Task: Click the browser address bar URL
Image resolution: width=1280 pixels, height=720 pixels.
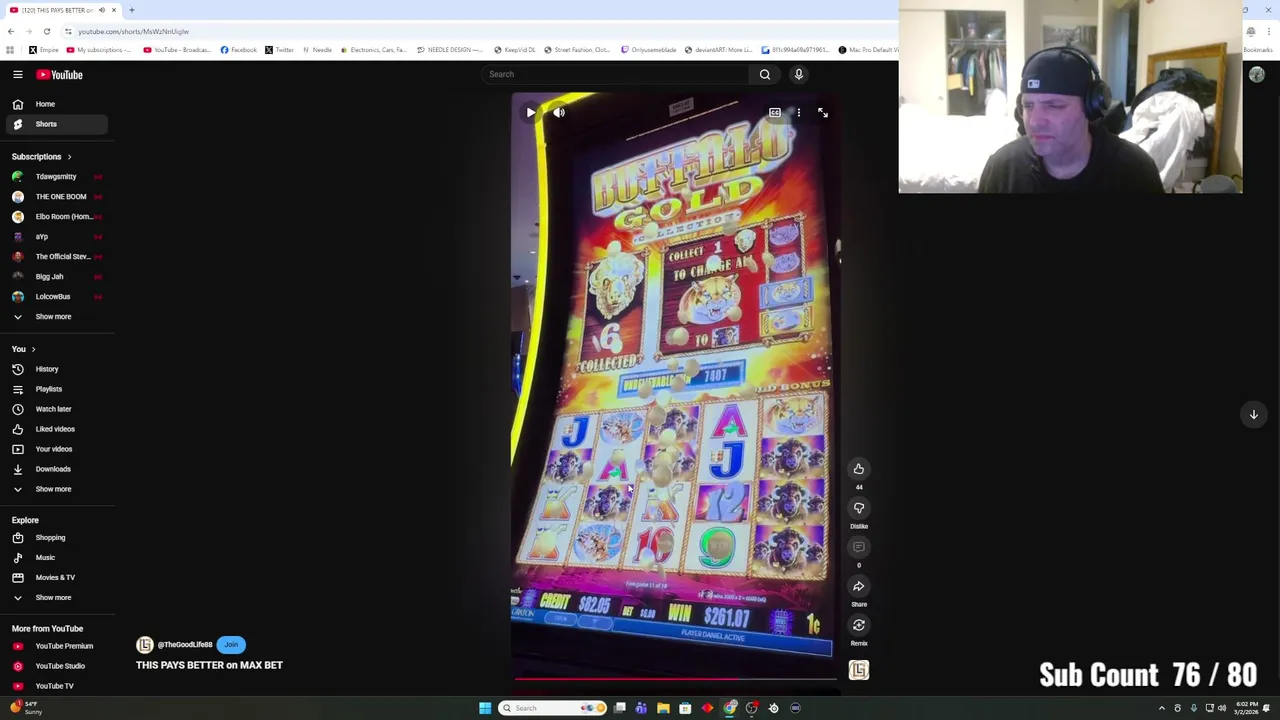Action: 133,31
